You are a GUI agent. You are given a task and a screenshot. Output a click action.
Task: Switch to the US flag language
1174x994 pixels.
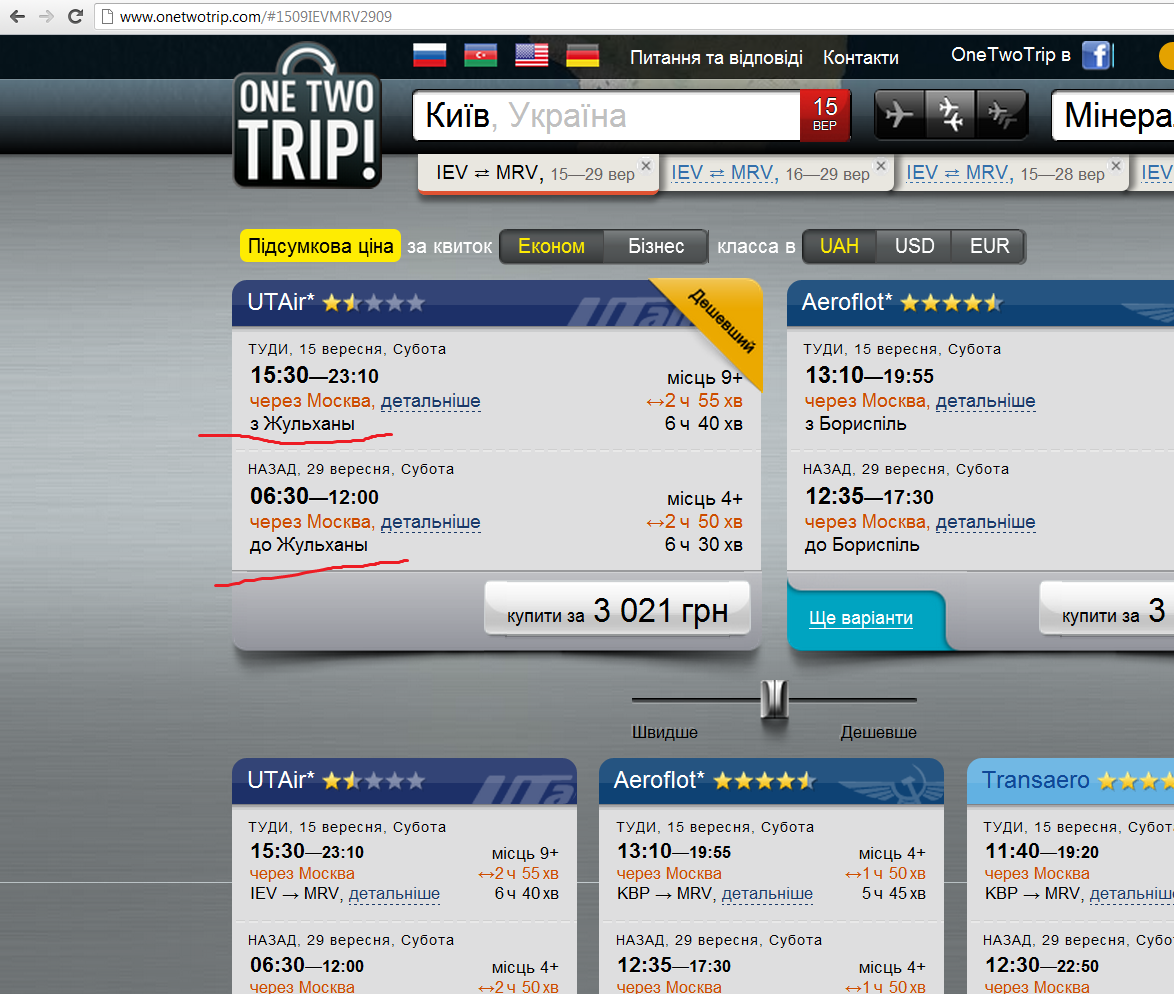pyautogui.click(x=532, y=55)
